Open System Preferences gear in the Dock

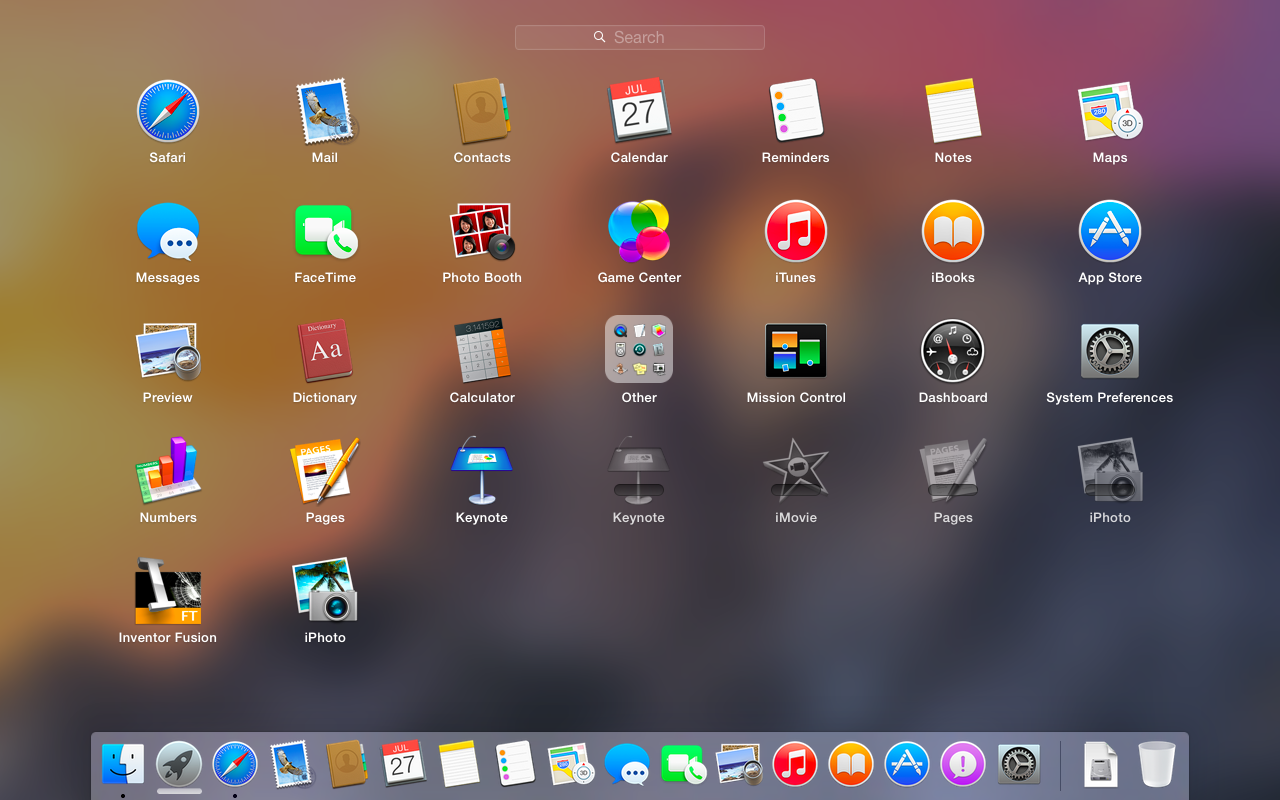coord(1019,765)
